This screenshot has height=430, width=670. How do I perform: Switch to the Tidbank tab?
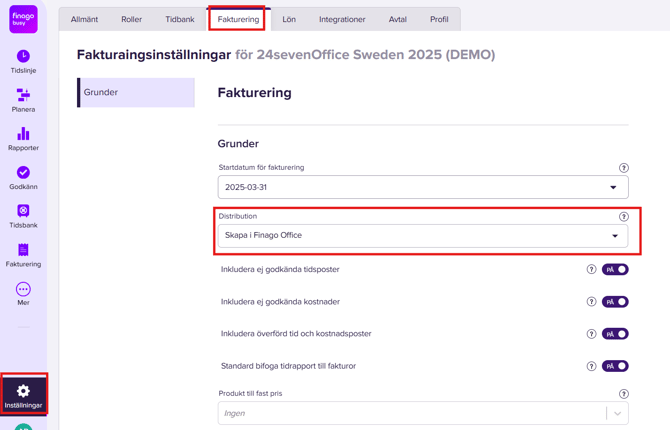[180, 19]
